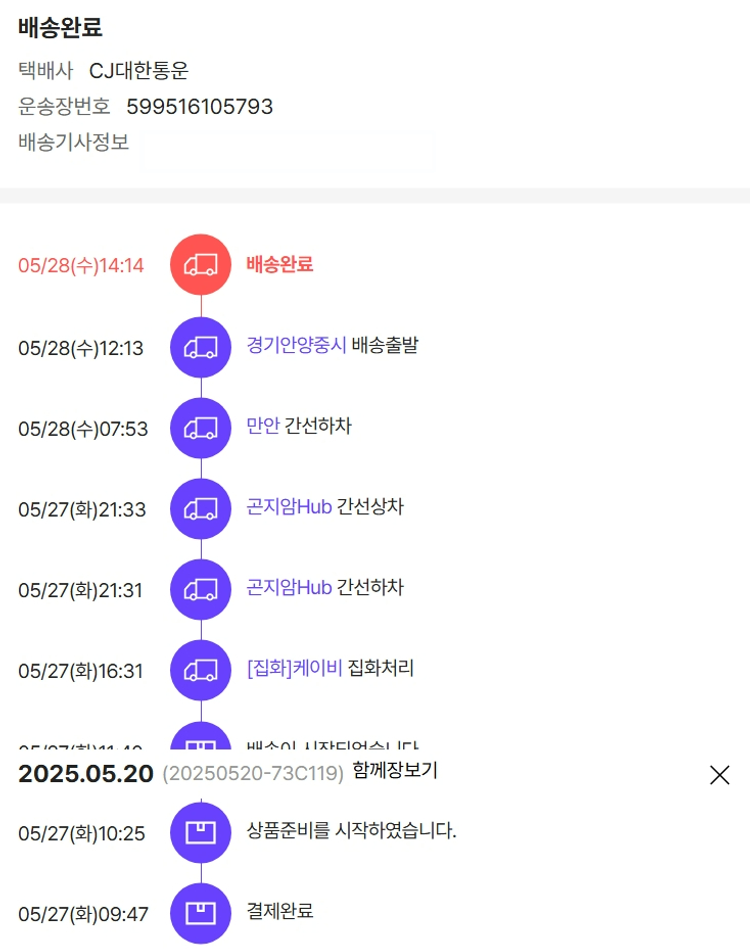The width and height of the screenshot is (750, 952).
Task: Click 곤지암Hub link in 간선상차 row
Action: coord(289,507)
